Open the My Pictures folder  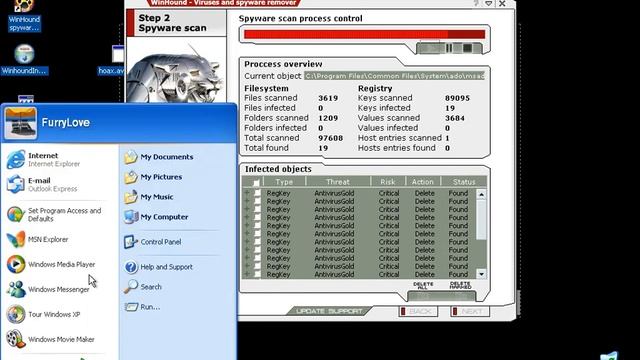pos(153,177)
